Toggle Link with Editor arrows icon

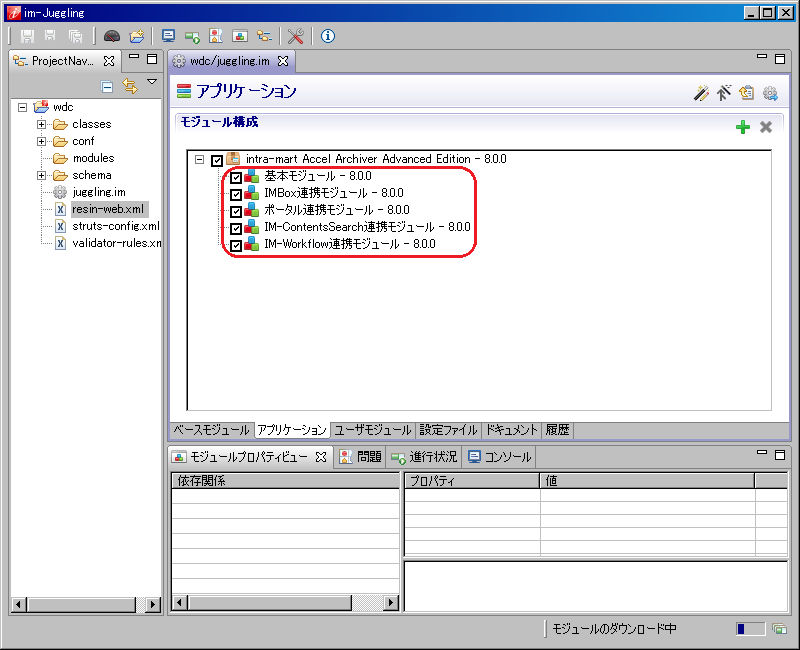[x=130, y=86]
